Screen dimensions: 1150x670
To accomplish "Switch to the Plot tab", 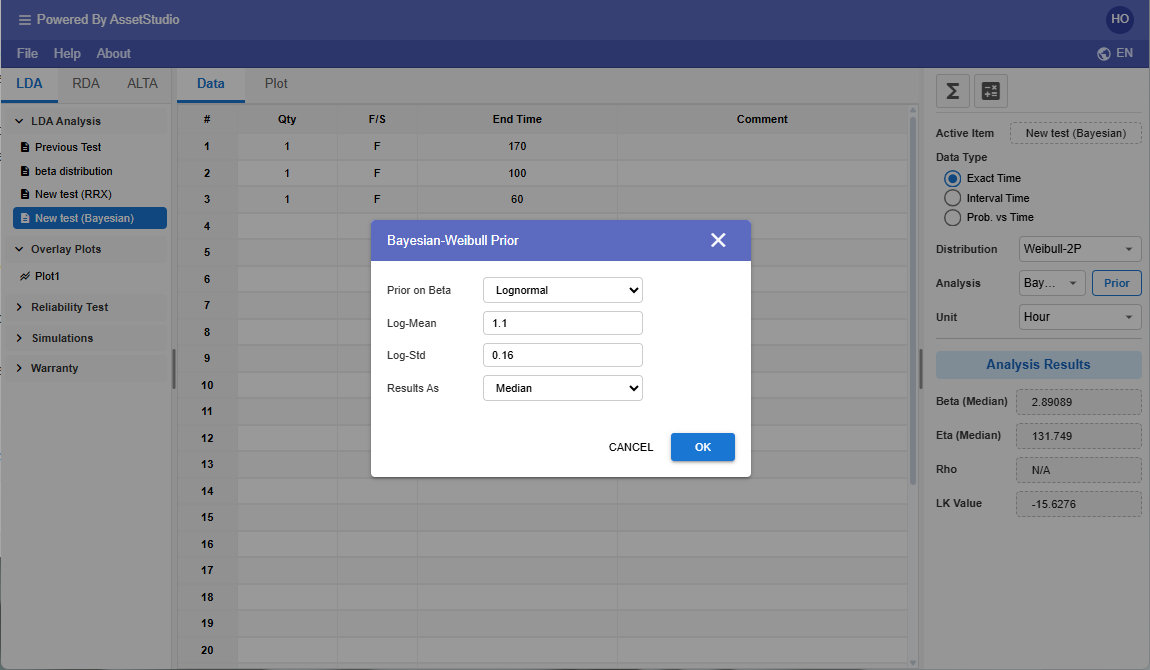I will click(x=276, y=84).
